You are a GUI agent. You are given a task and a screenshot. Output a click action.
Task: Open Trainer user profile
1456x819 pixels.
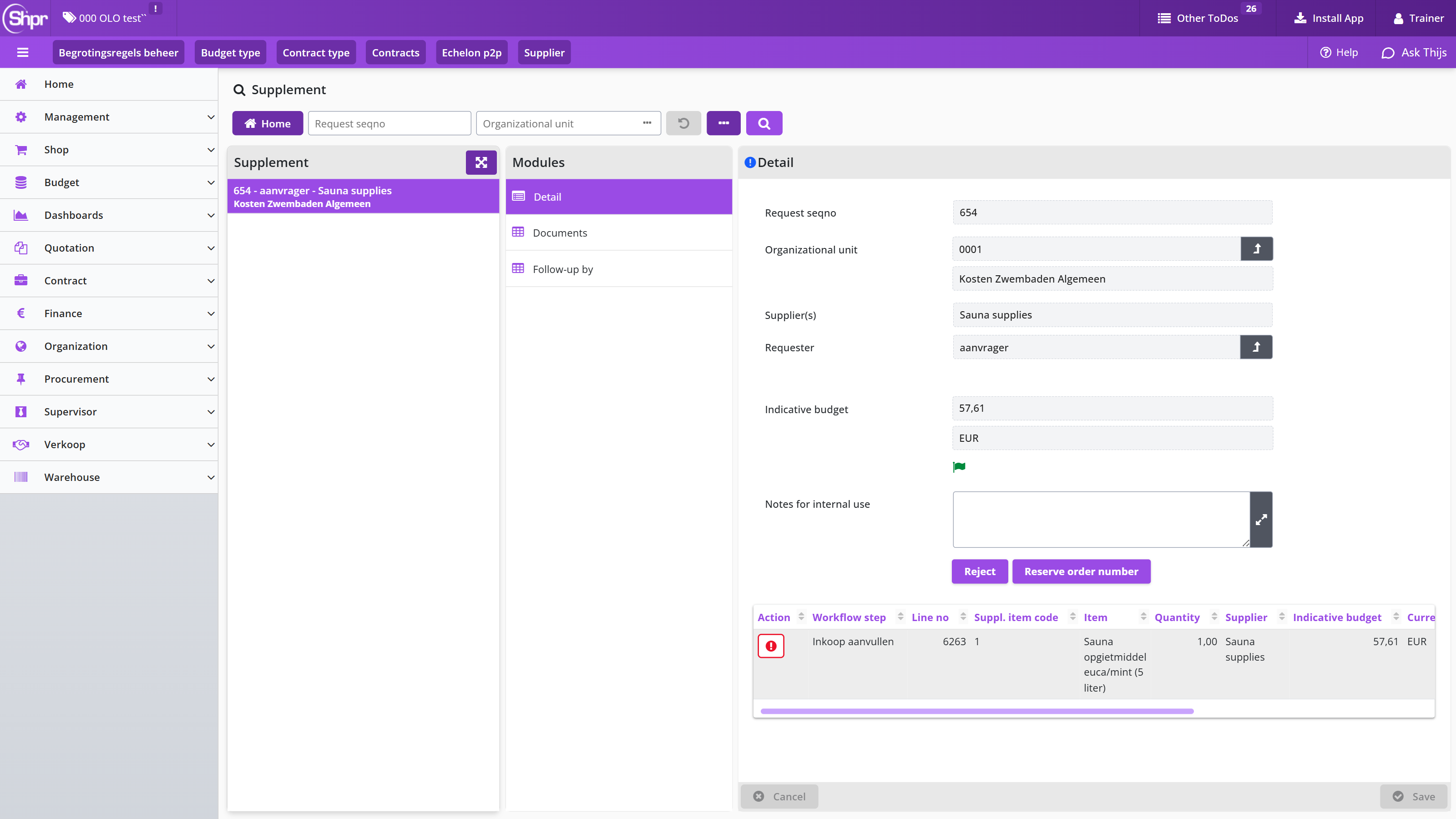click(1419, 18)
